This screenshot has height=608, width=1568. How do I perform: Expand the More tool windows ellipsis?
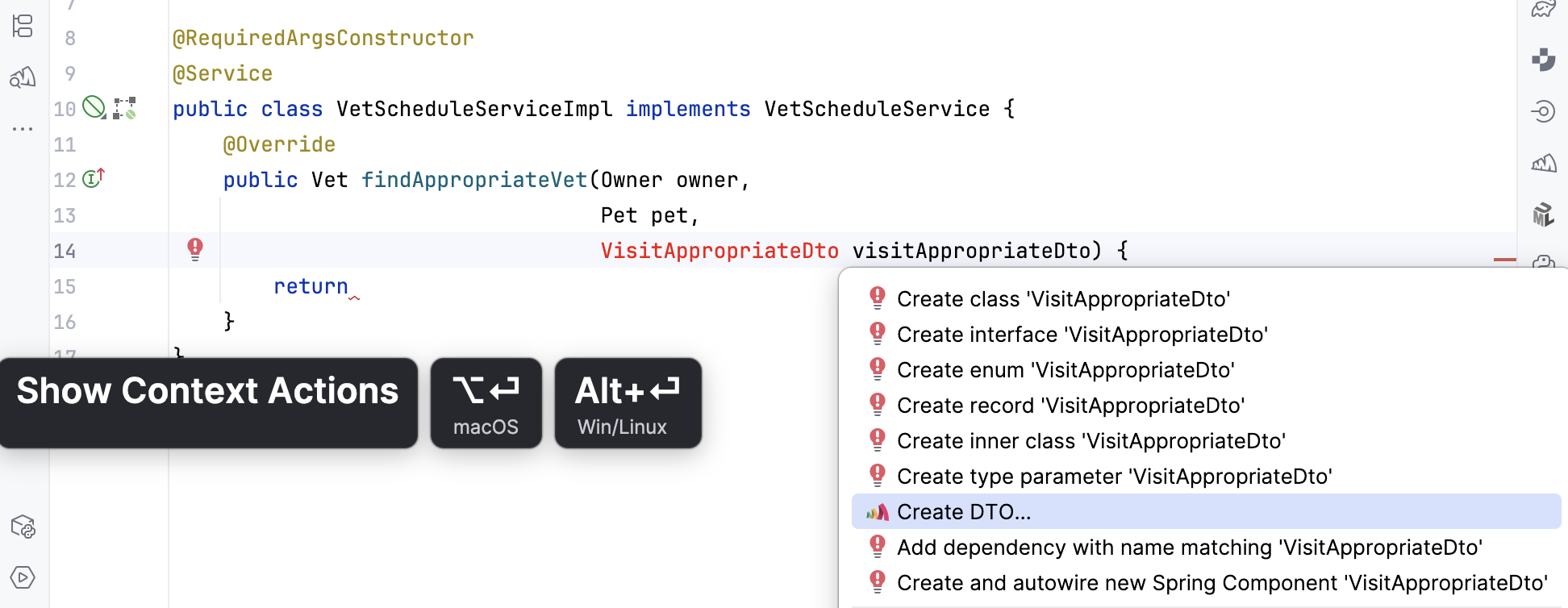(x=23, y=128)
